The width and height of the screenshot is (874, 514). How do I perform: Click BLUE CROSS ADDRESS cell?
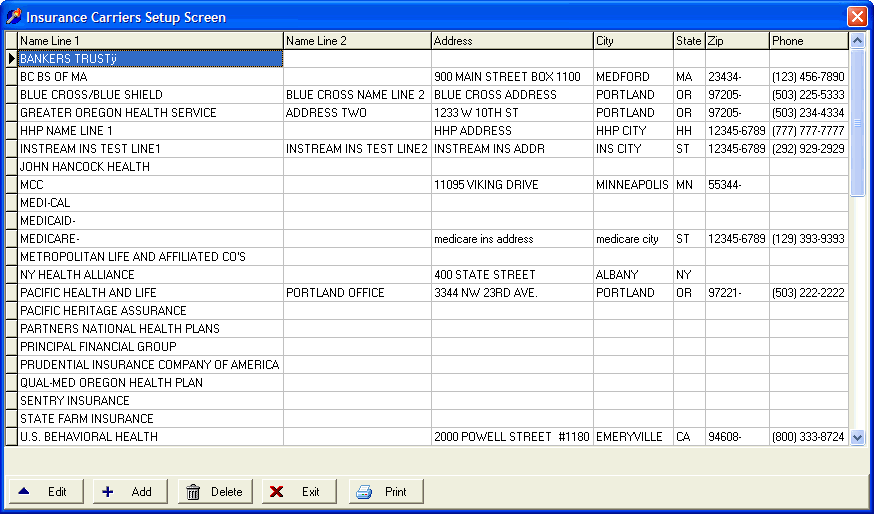[x=512, y=95]
